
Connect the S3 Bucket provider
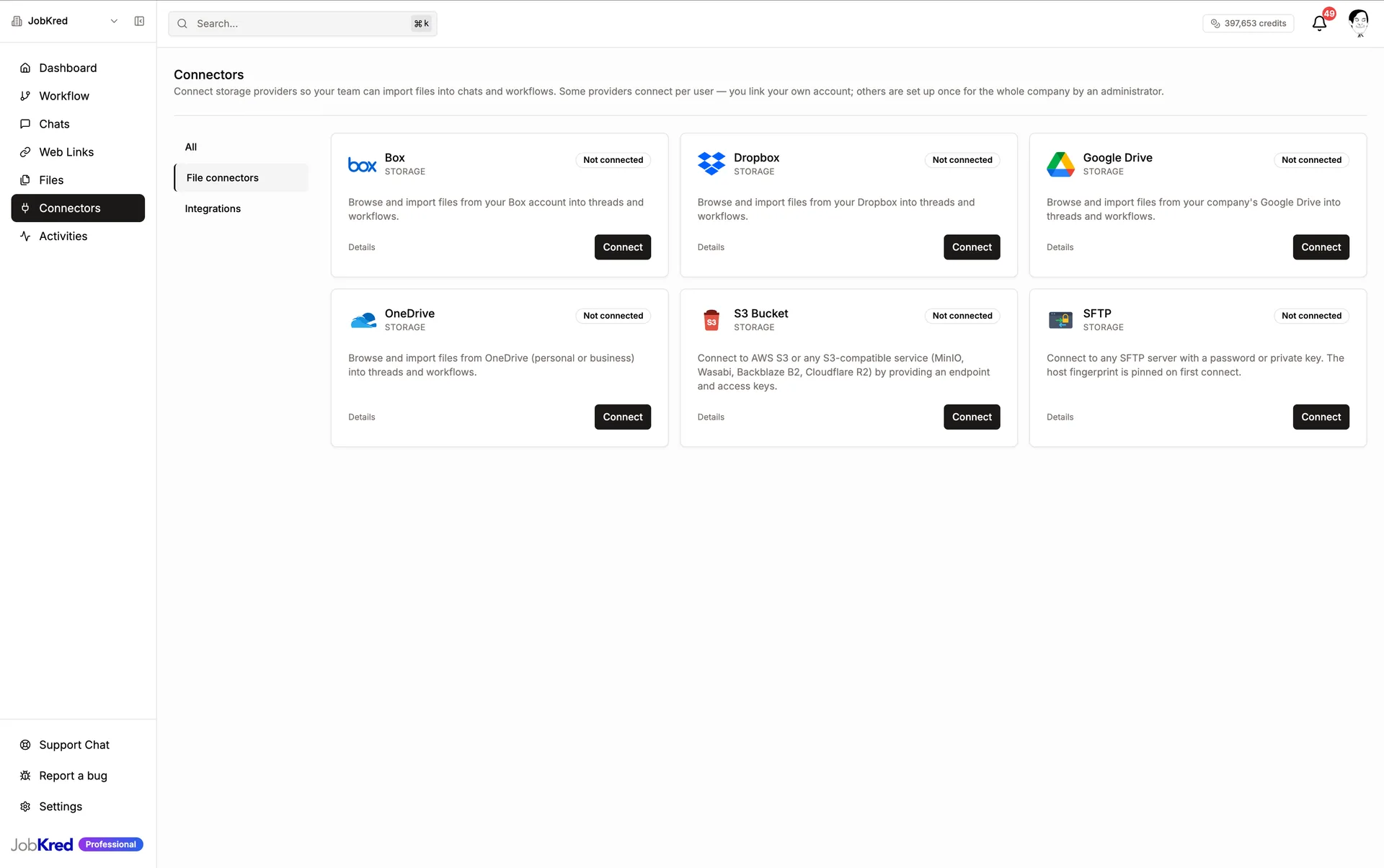coord(972,417)
